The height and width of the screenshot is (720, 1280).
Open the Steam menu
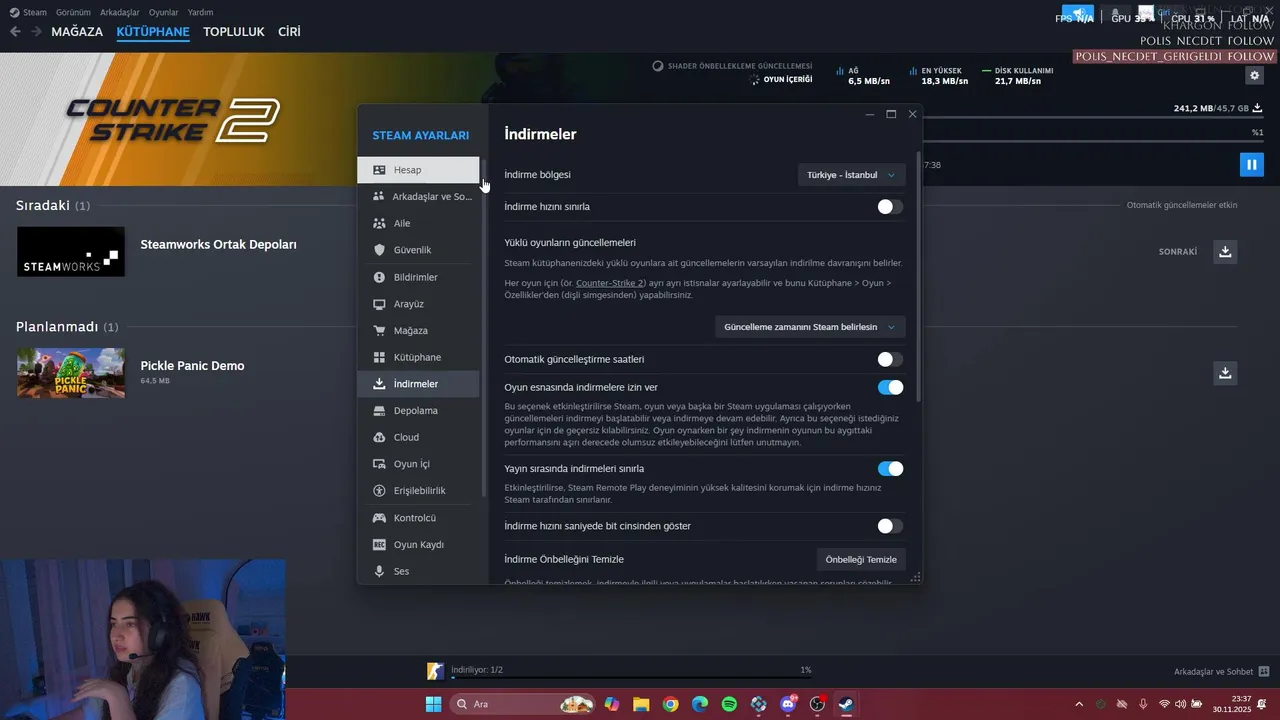[28, 12]
